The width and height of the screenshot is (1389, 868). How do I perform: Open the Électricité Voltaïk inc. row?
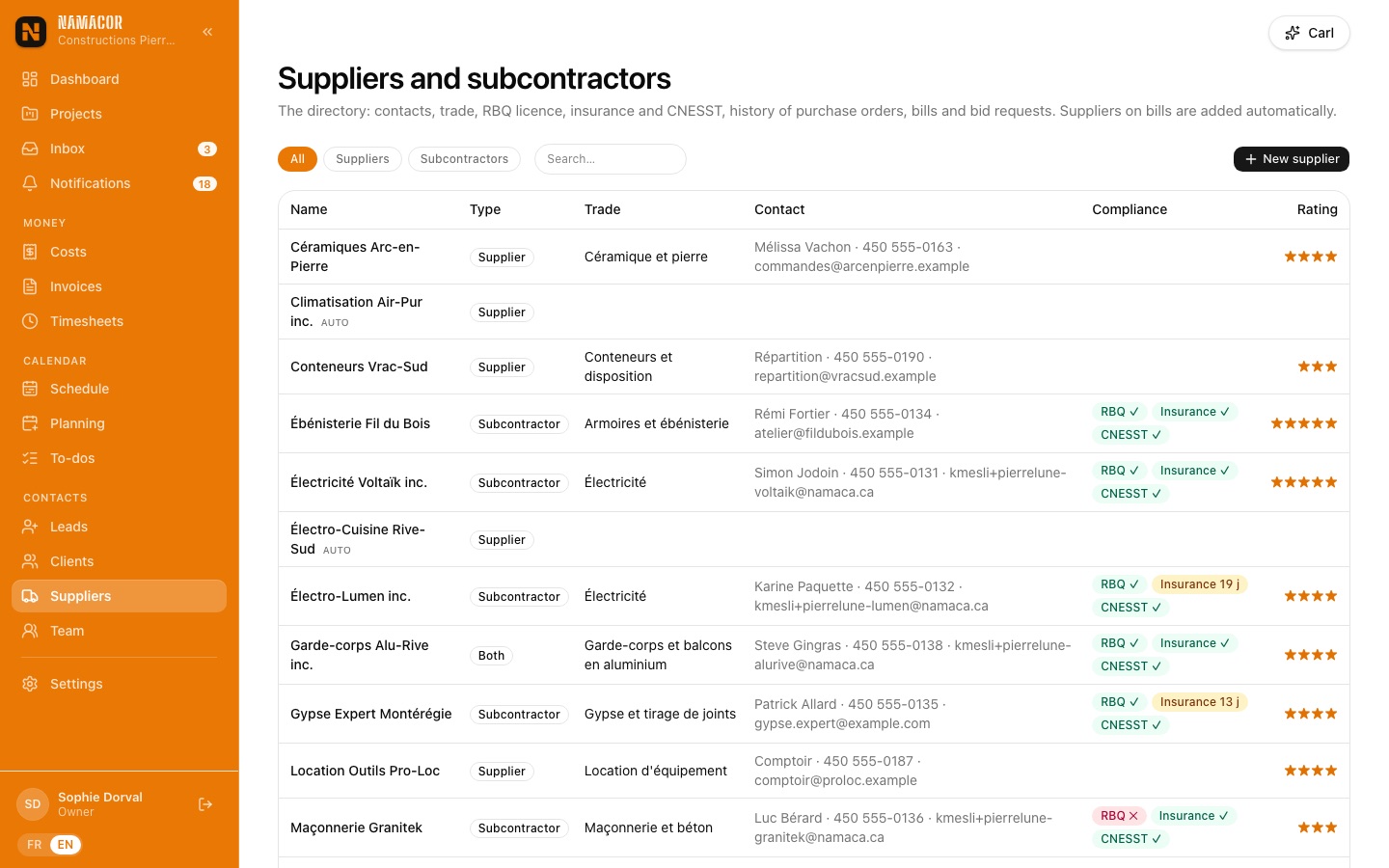[x=814, y=482]
